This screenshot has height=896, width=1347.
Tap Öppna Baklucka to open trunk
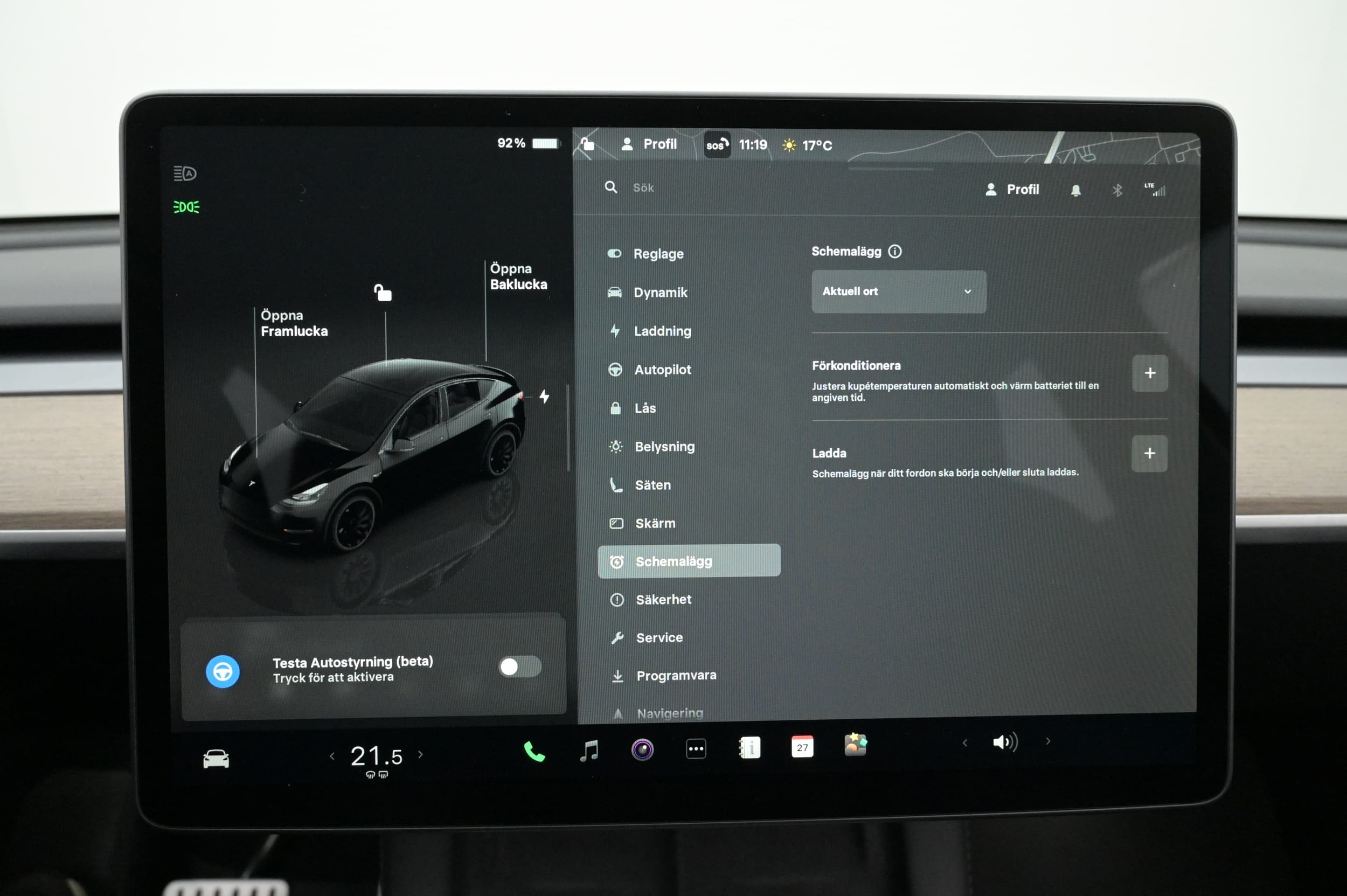coord(518,276)
